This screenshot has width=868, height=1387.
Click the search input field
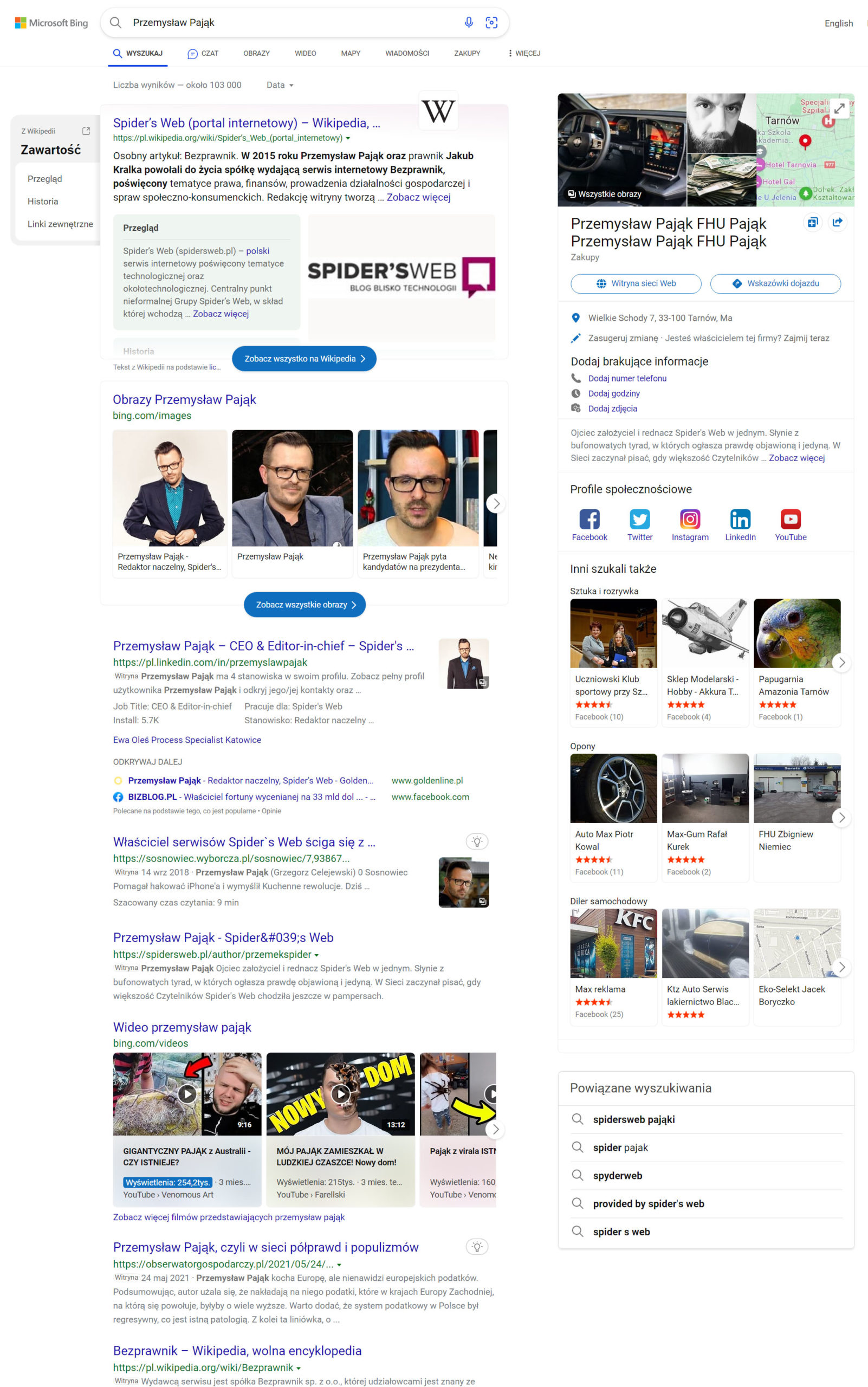click(293, 22)
